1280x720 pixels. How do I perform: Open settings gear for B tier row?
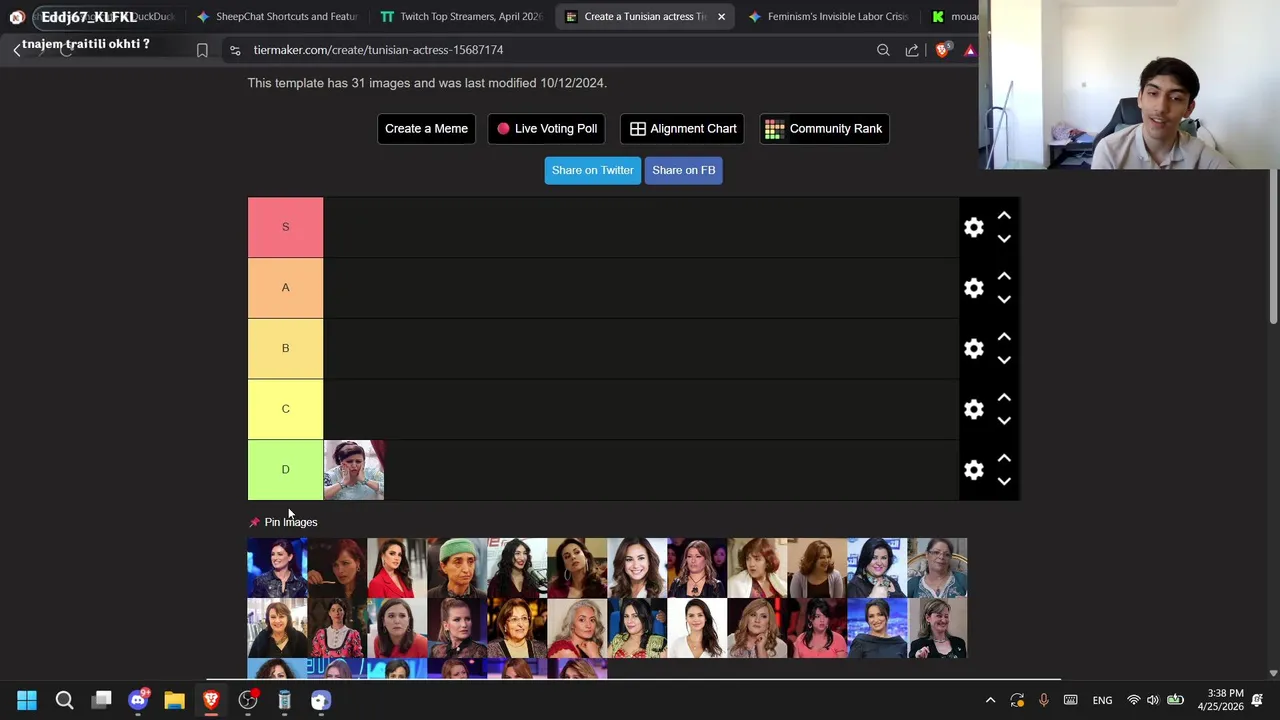click(x=973, y=349)
